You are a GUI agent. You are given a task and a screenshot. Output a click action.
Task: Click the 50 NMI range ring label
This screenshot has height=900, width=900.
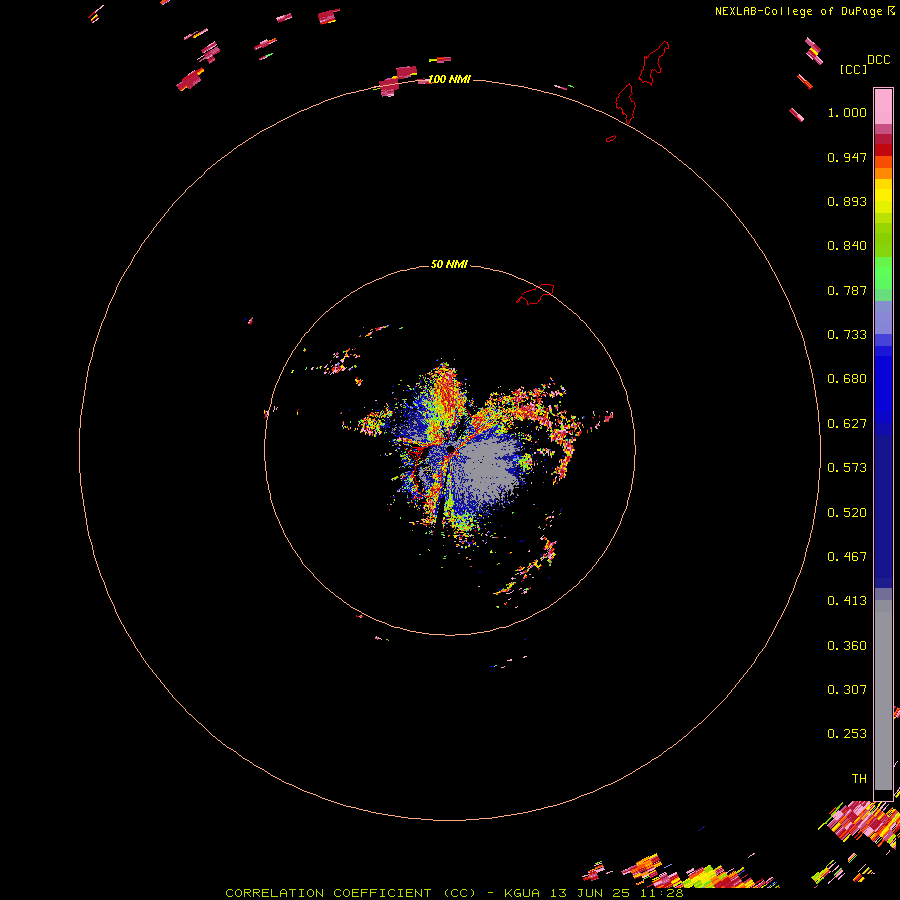tap(449, 264)
